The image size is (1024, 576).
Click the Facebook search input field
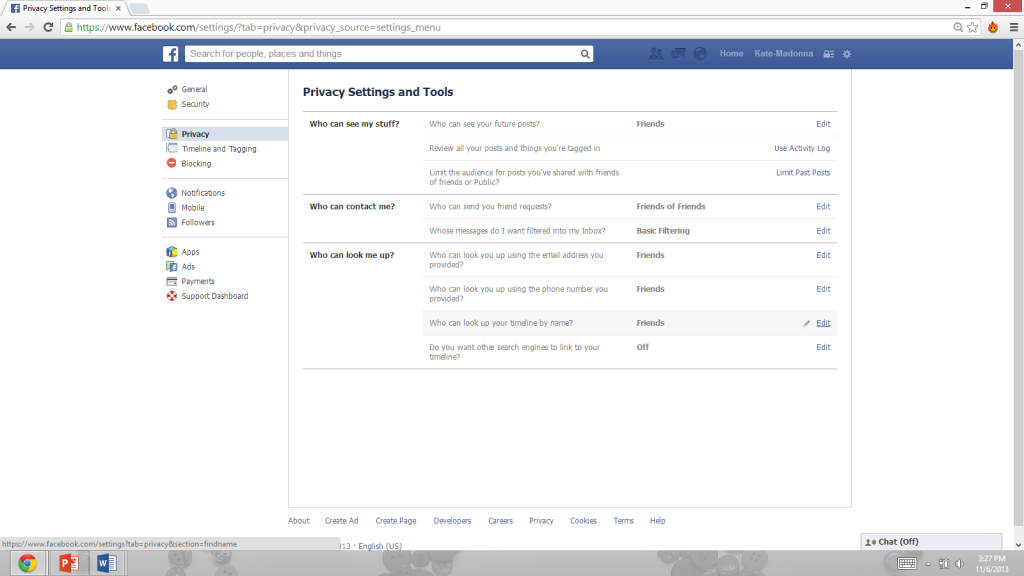[x=382, y=54]
